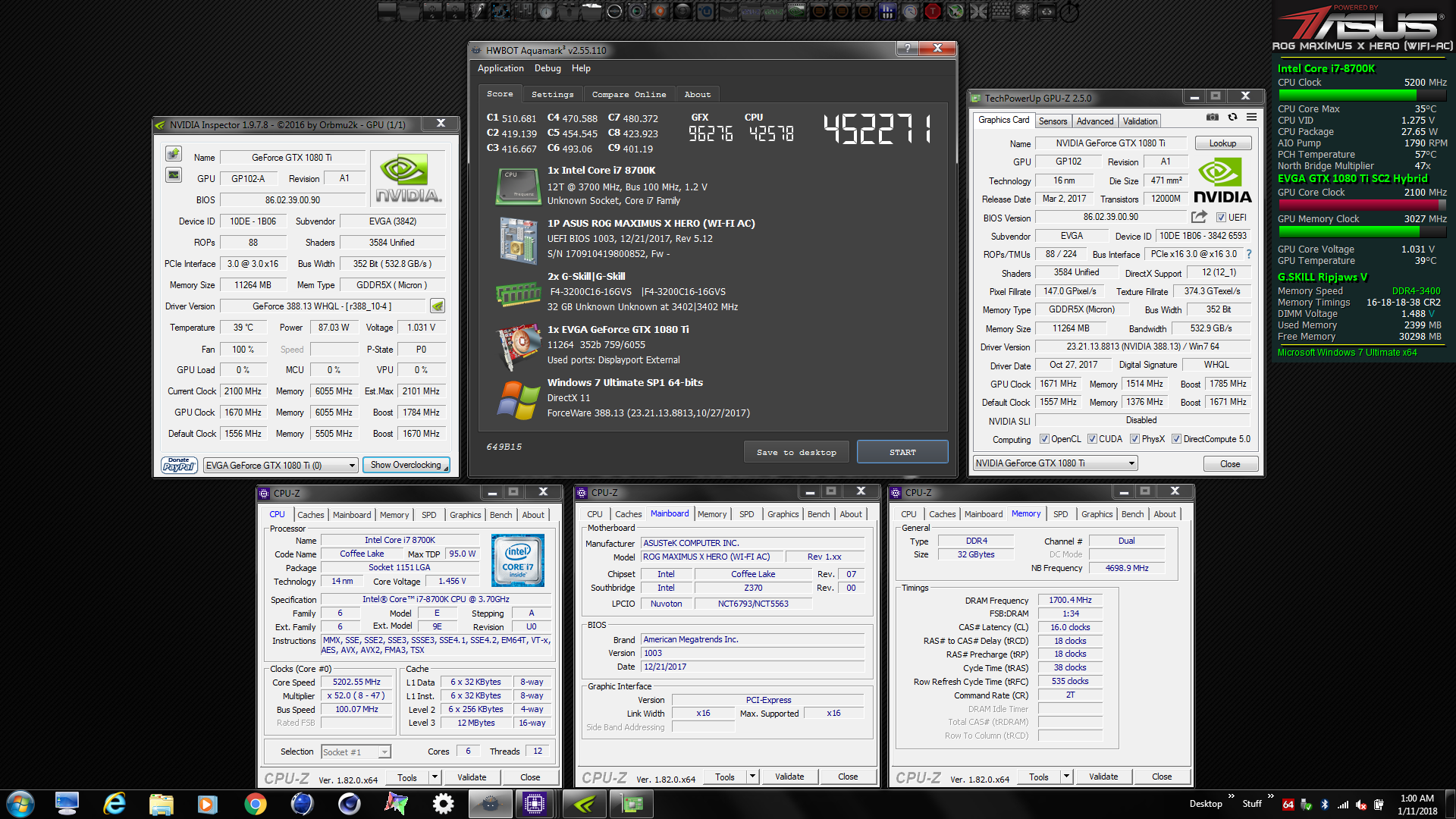Click the Aquamark help question mark button
Viewport: 1456px width, 819px height.
pyautogui.click(x=906, y=48)
